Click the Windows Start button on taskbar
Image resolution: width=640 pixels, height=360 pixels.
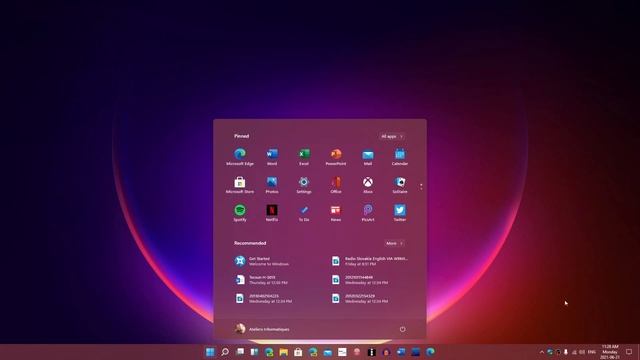pos(210,352)
